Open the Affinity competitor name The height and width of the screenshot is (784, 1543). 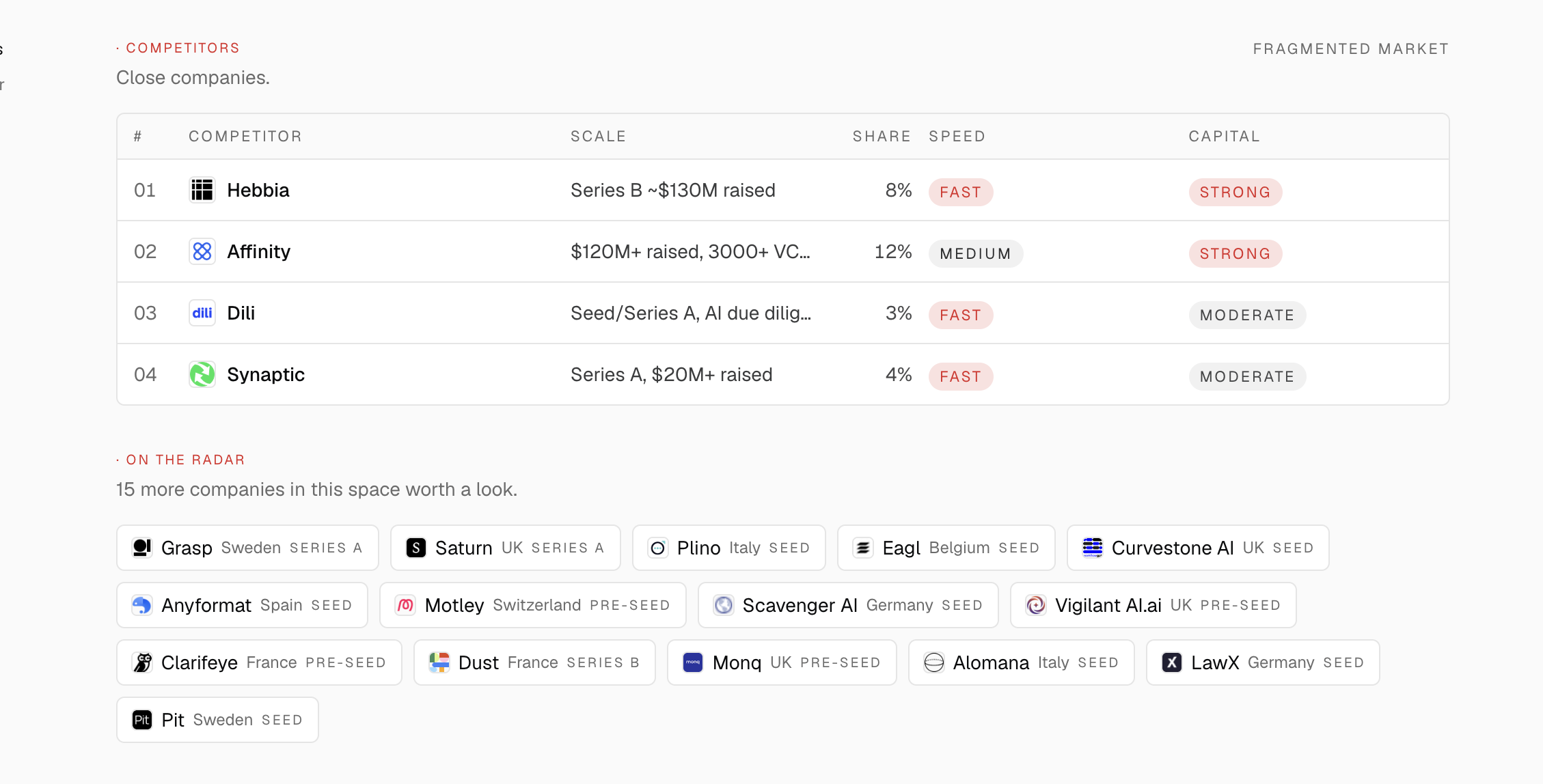259,252
